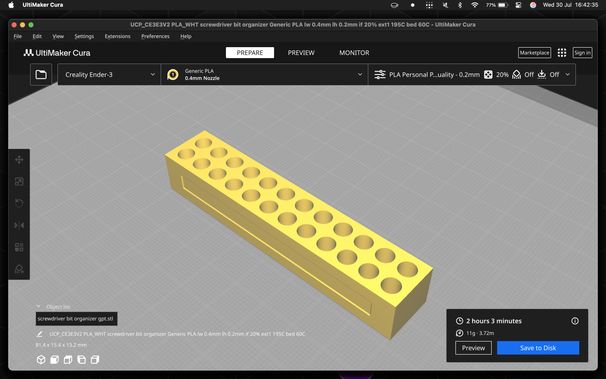Open the Edit menu
This screenshot has width=606, height=379.
point(37,36)
